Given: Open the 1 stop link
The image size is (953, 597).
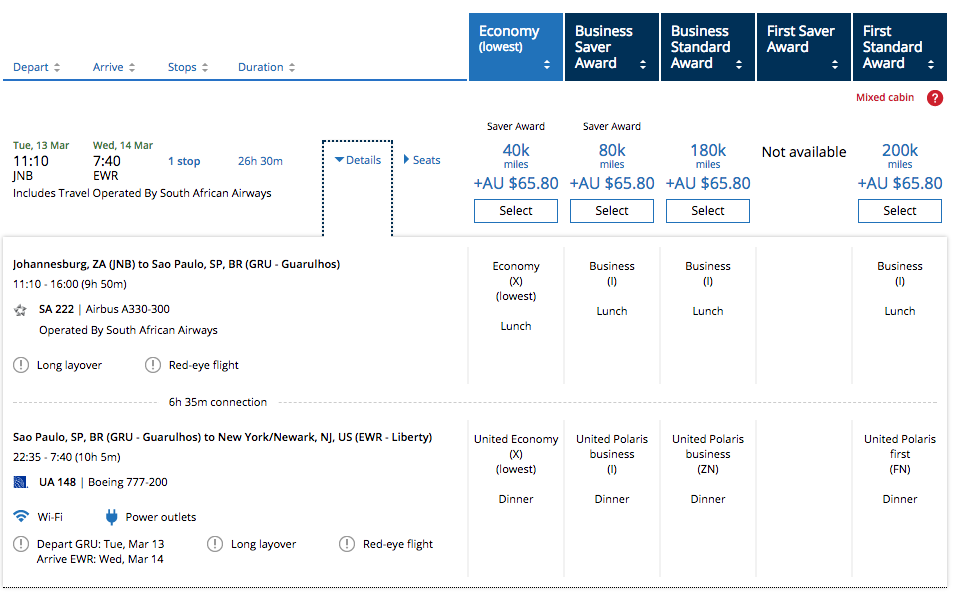Looking at the screenshot, I should coord(184,161).
